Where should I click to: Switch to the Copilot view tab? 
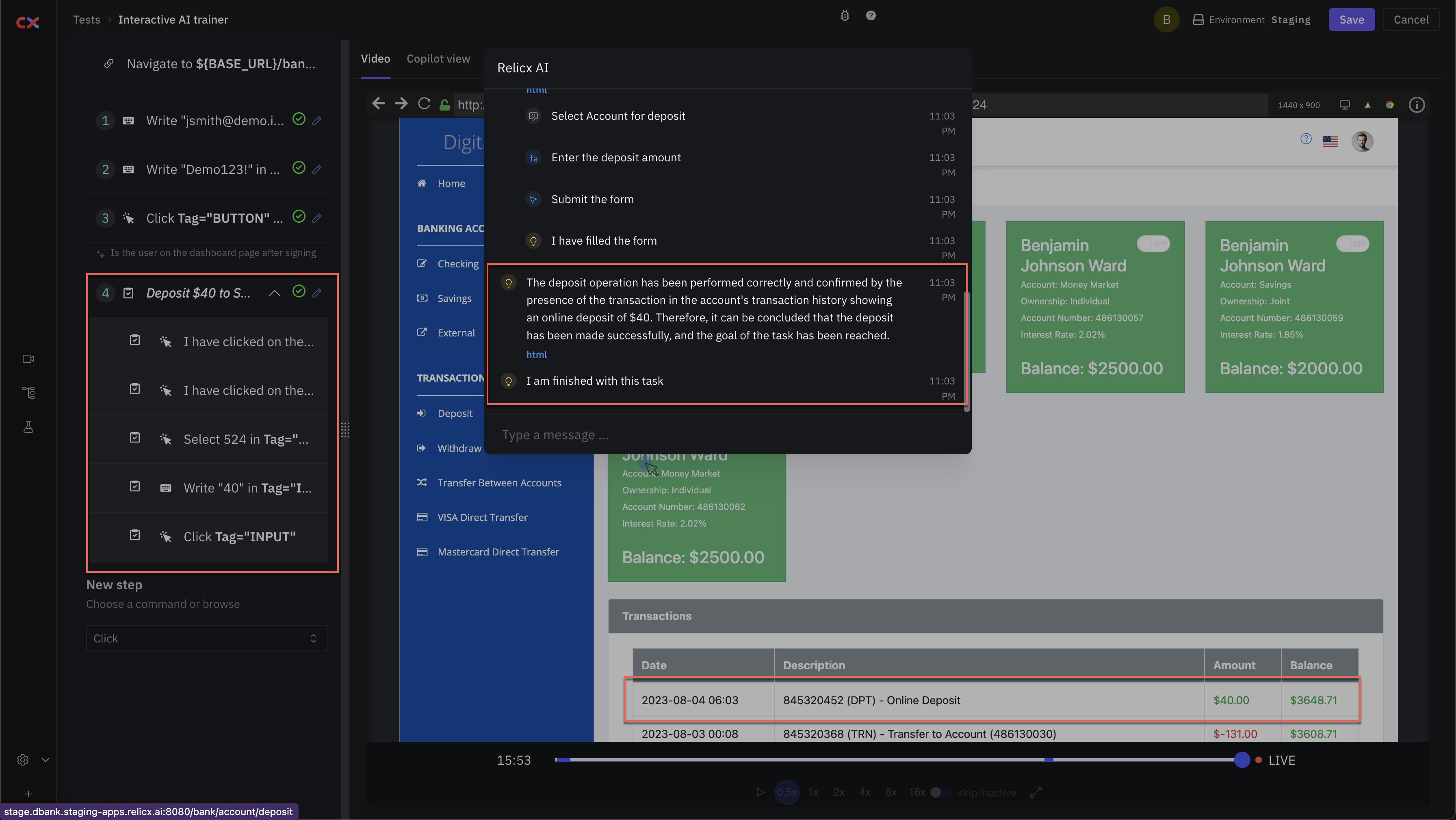(438, 59)
